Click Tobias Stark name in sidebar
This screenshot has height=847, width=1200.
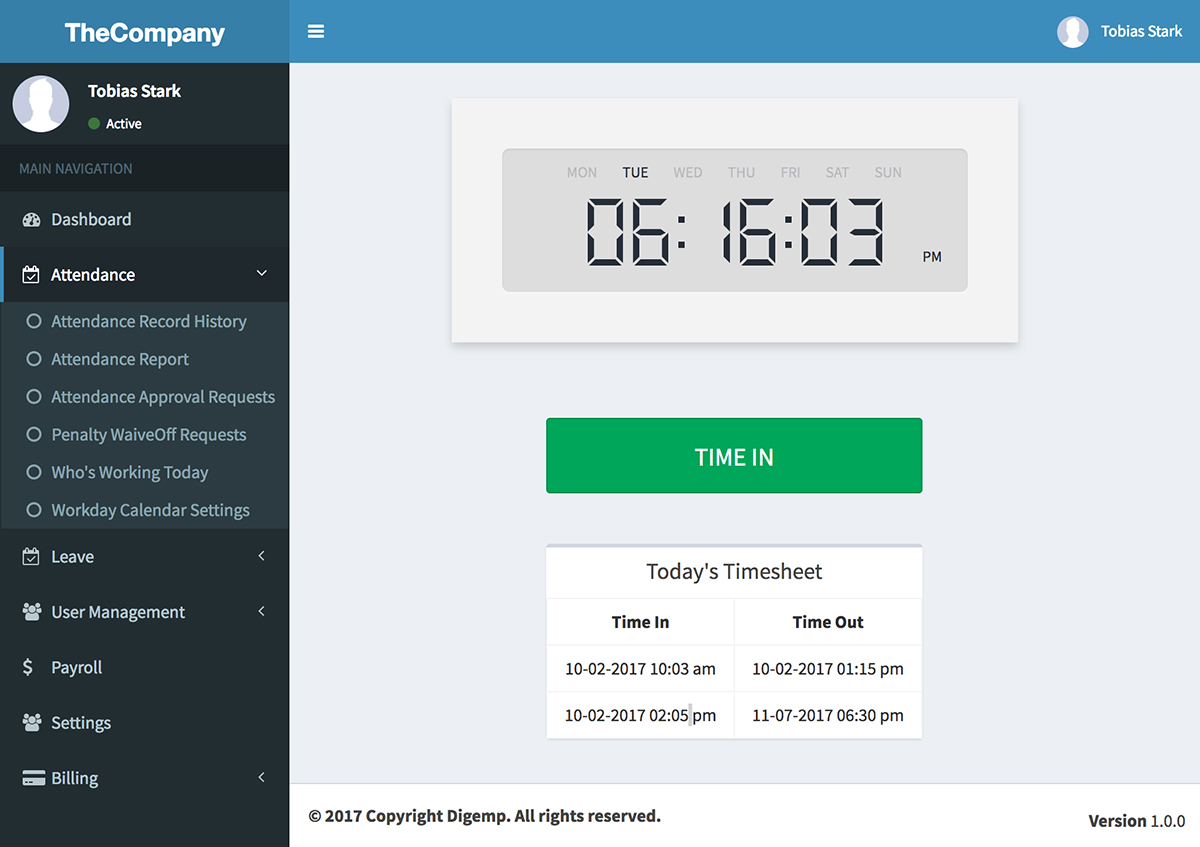(134, 91)
